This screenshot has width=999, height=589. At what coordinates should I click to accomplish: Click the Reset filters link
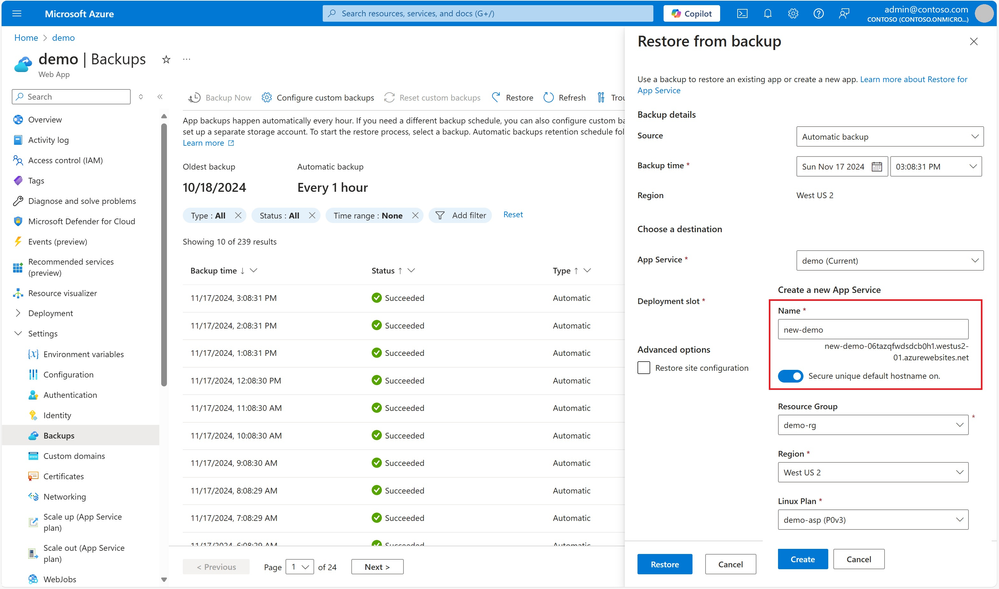click(x=513, y=215)
